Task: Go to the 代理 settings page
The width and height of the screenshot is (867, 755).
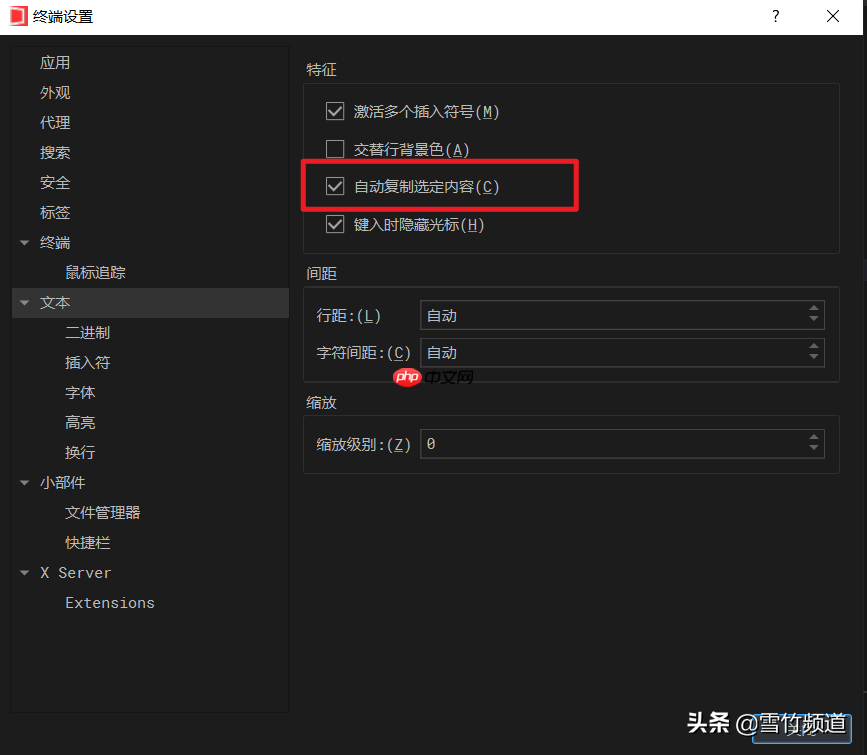Action: click(55, 122)
